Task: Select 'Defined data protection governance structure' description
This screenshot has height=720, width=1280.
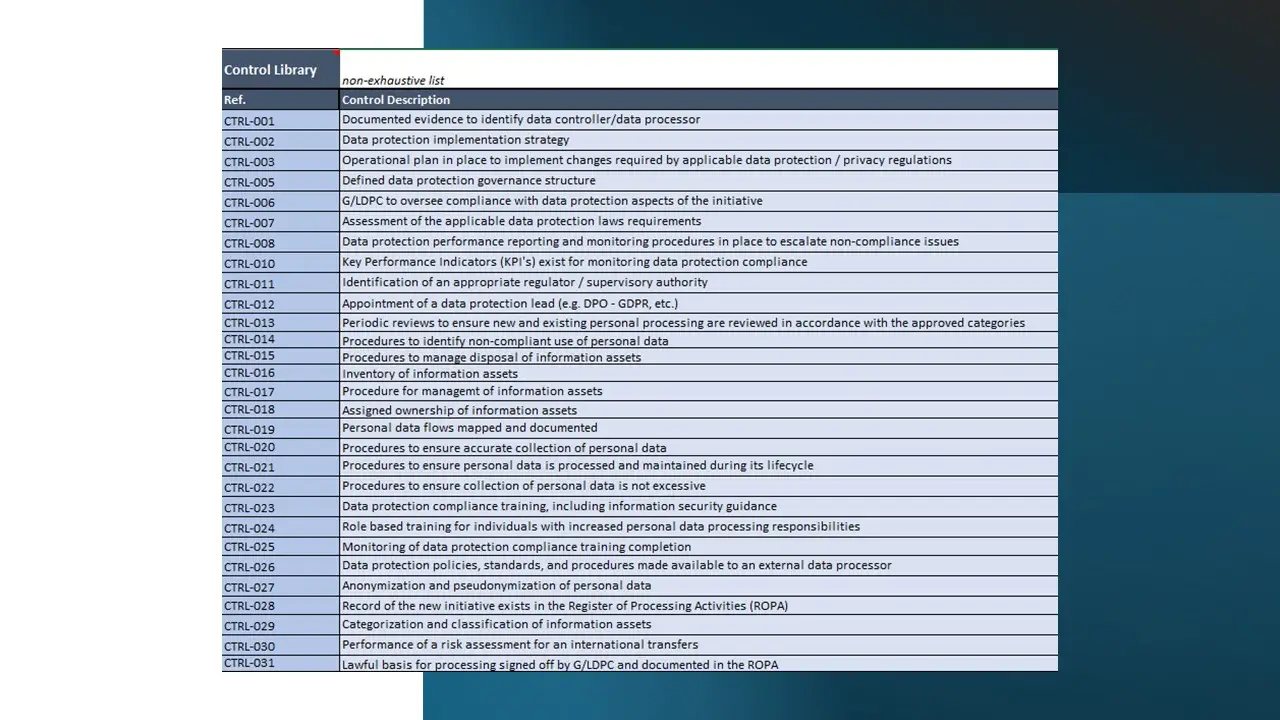Action: (x=469, y=181)
